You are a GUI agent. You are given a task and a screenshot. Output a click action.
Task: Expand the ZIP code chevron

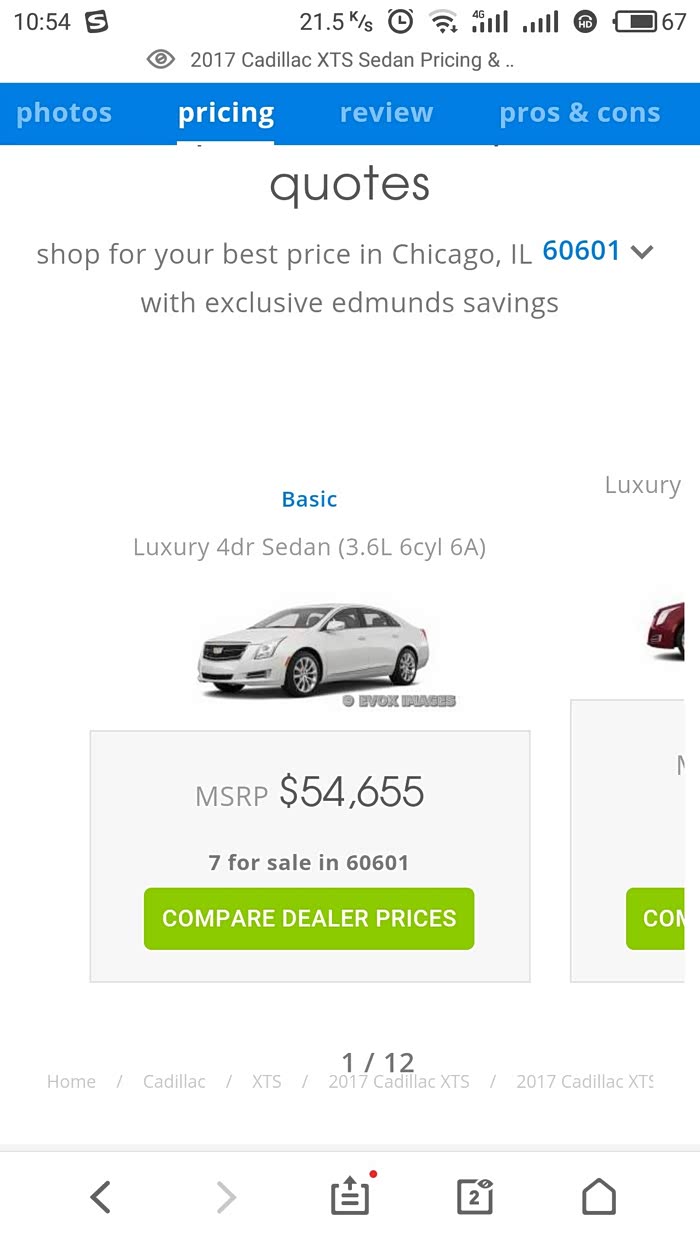tap(642, 252)
